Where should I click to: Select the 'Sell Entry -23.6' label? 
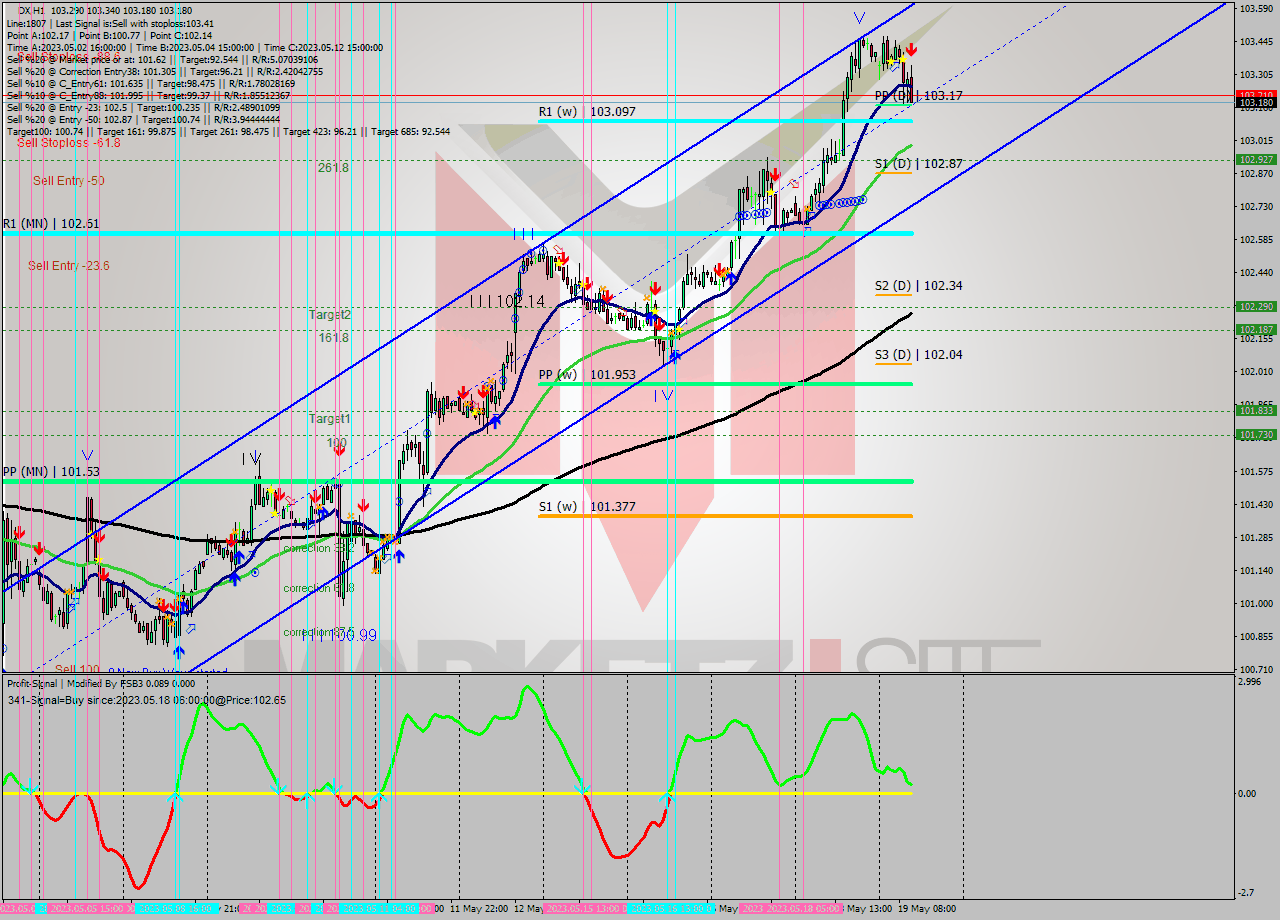coord(68,266)
